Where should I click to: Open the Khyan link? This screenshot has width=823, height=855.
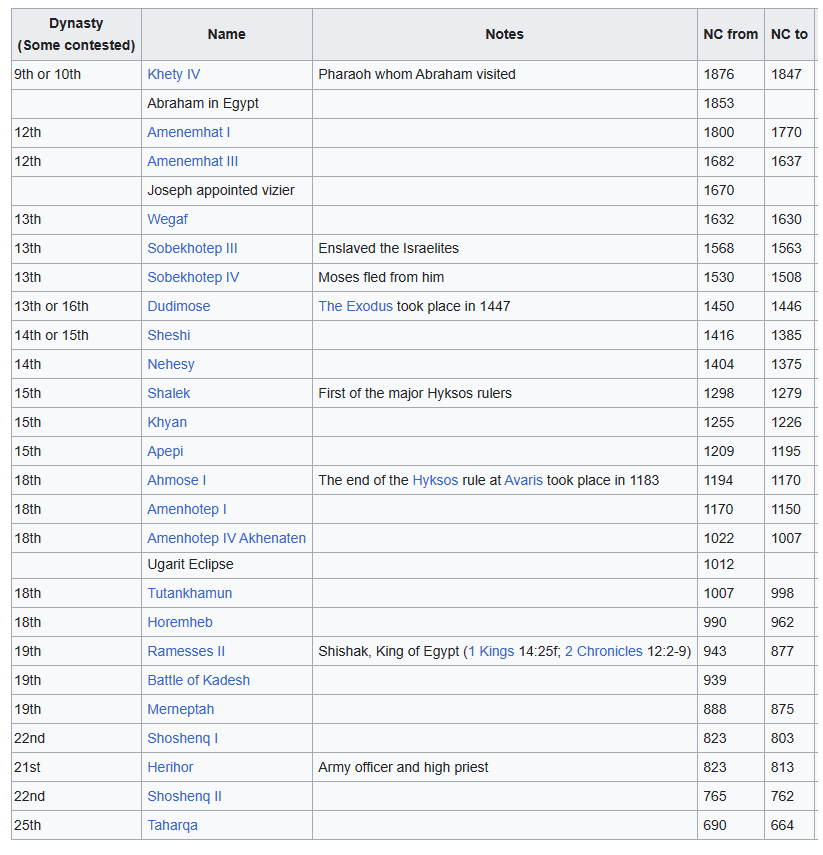click(167, 422)
